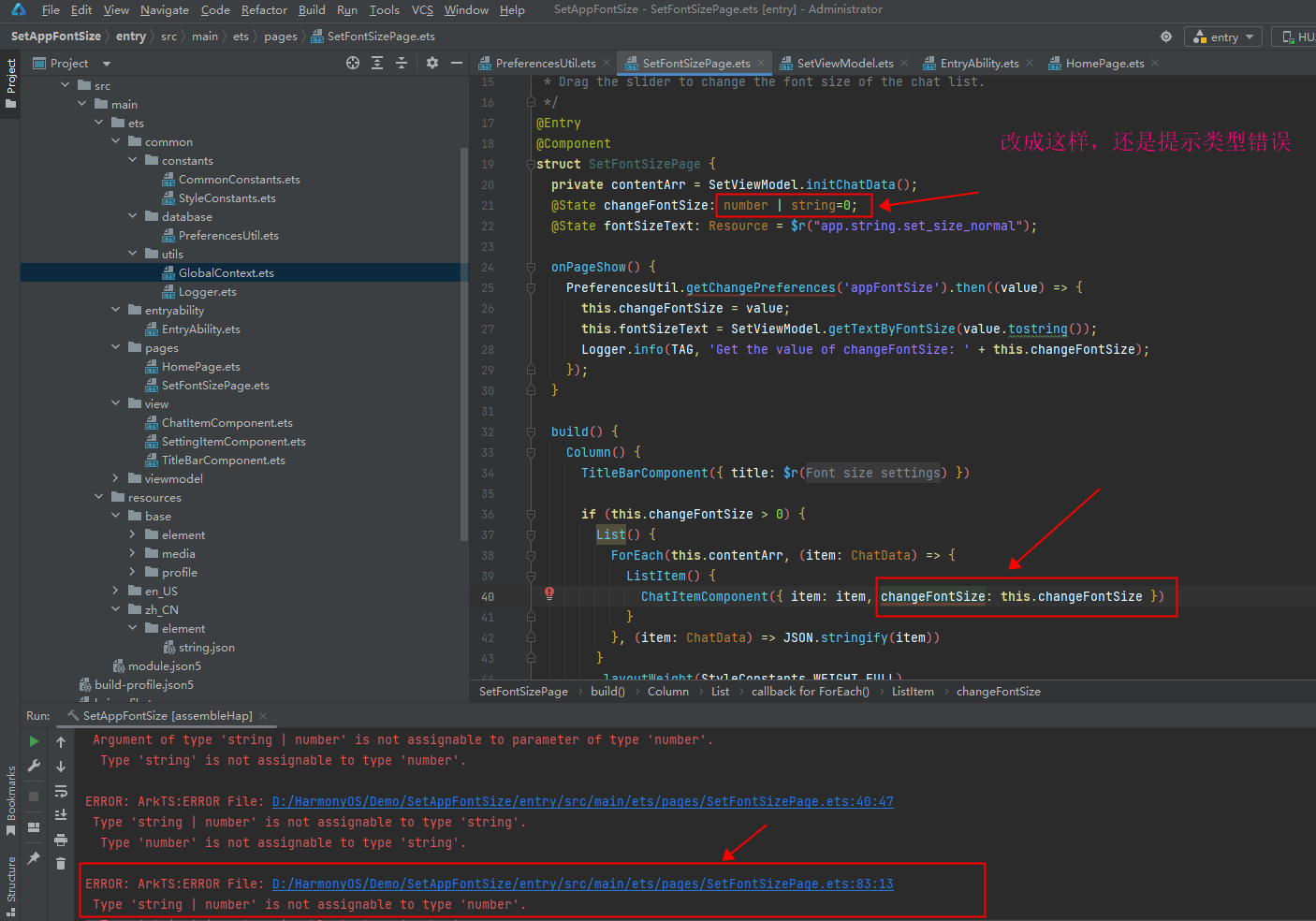Image resolution: width=1316 pixels, height=921 pixels.
Task: Toggle code fold marker on line 36
Action: [x=531, y=514]
